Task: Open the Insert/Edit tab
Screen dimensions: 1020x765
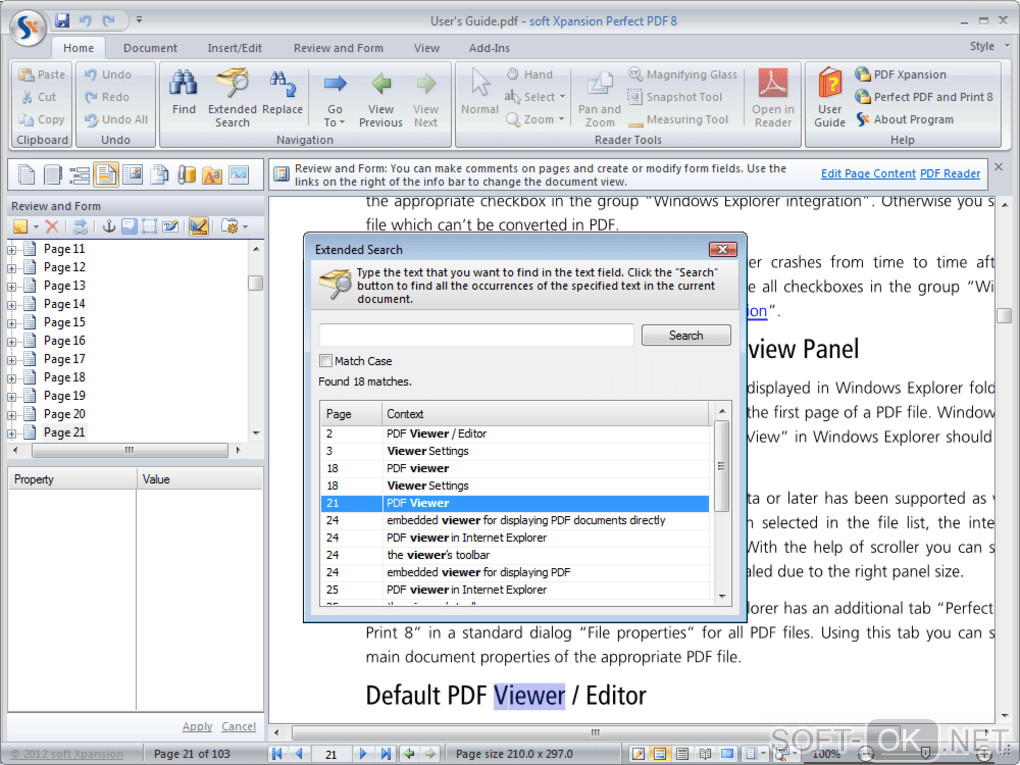Action: click(x=235, y=48)
